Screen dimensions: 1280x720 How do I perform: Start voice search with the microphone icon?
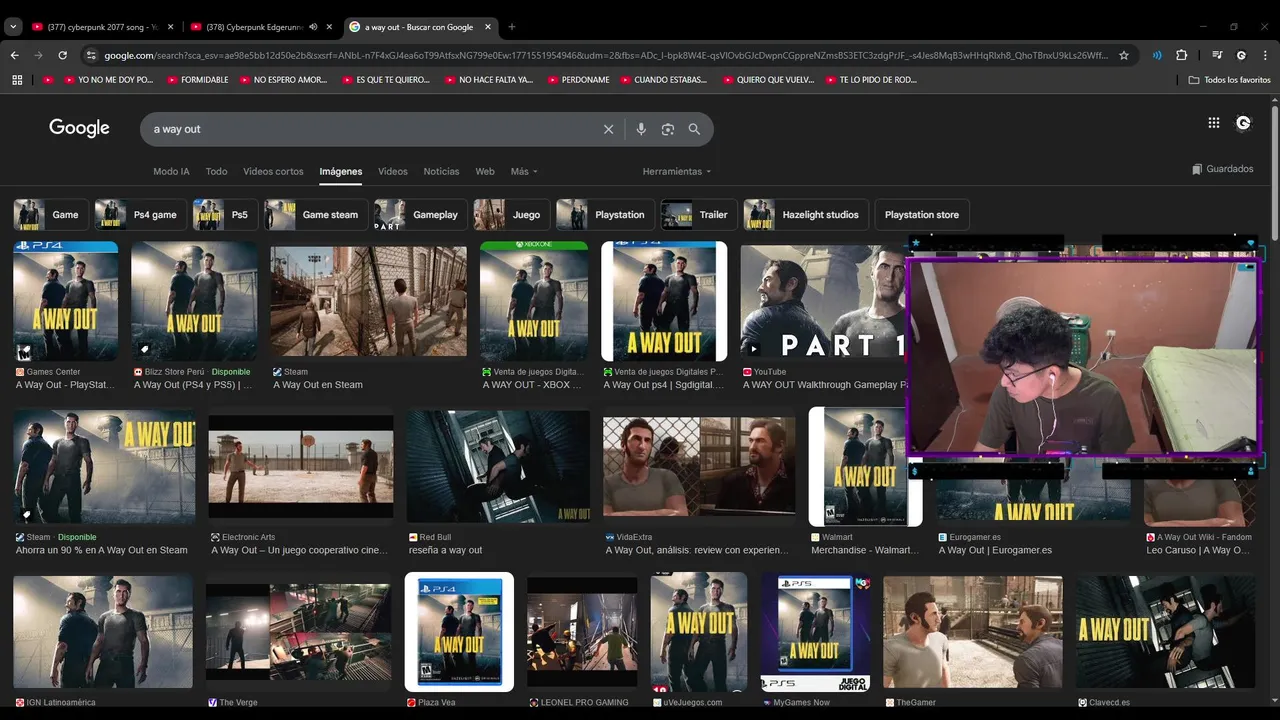(x=641, y=129)
